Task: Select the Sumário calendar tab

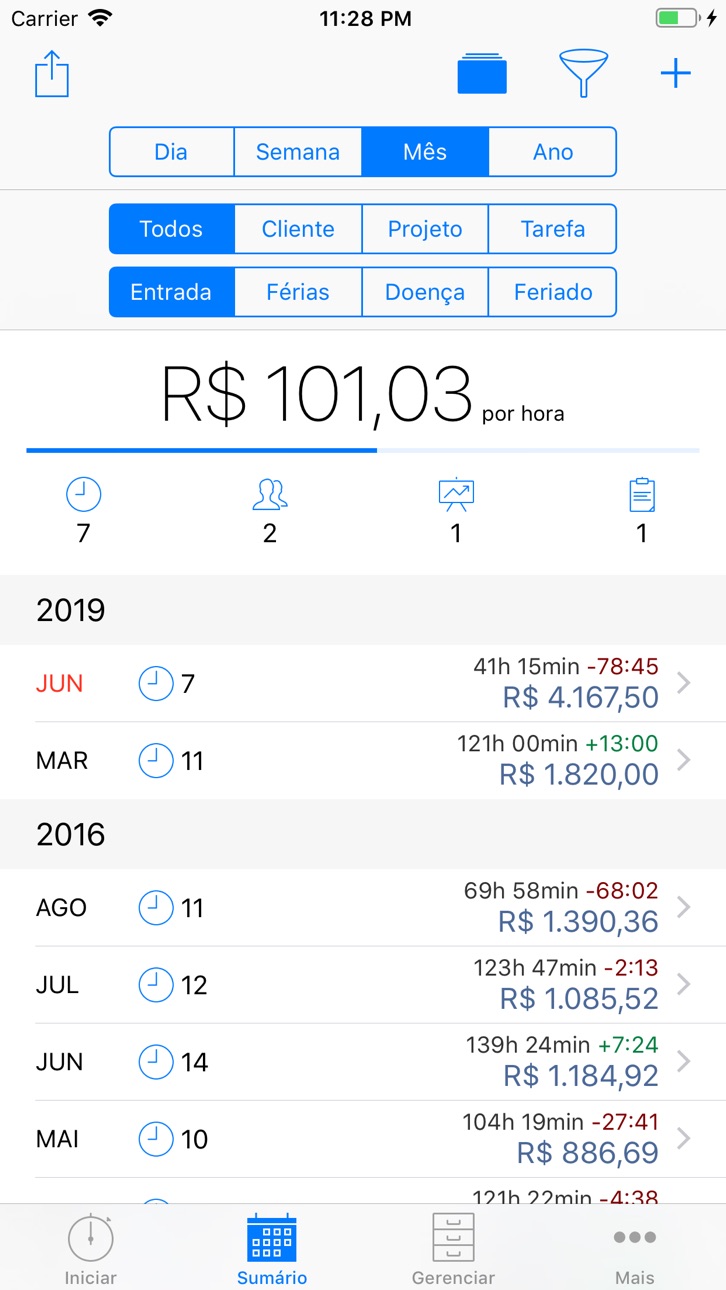Action: click(272, 1248)
